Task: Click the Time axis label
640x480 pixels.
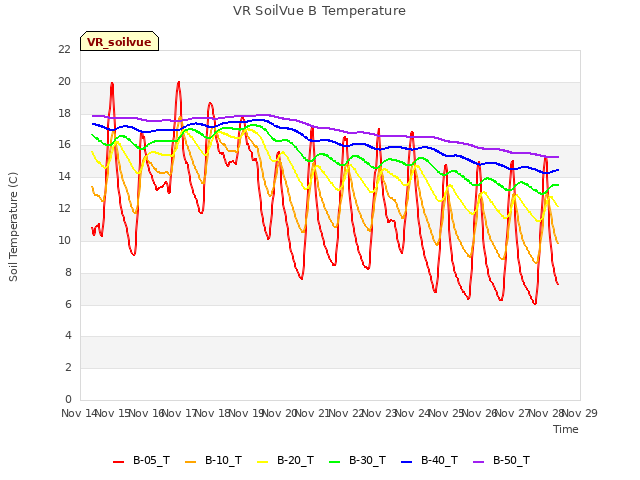Action: [x=566, y=429]
